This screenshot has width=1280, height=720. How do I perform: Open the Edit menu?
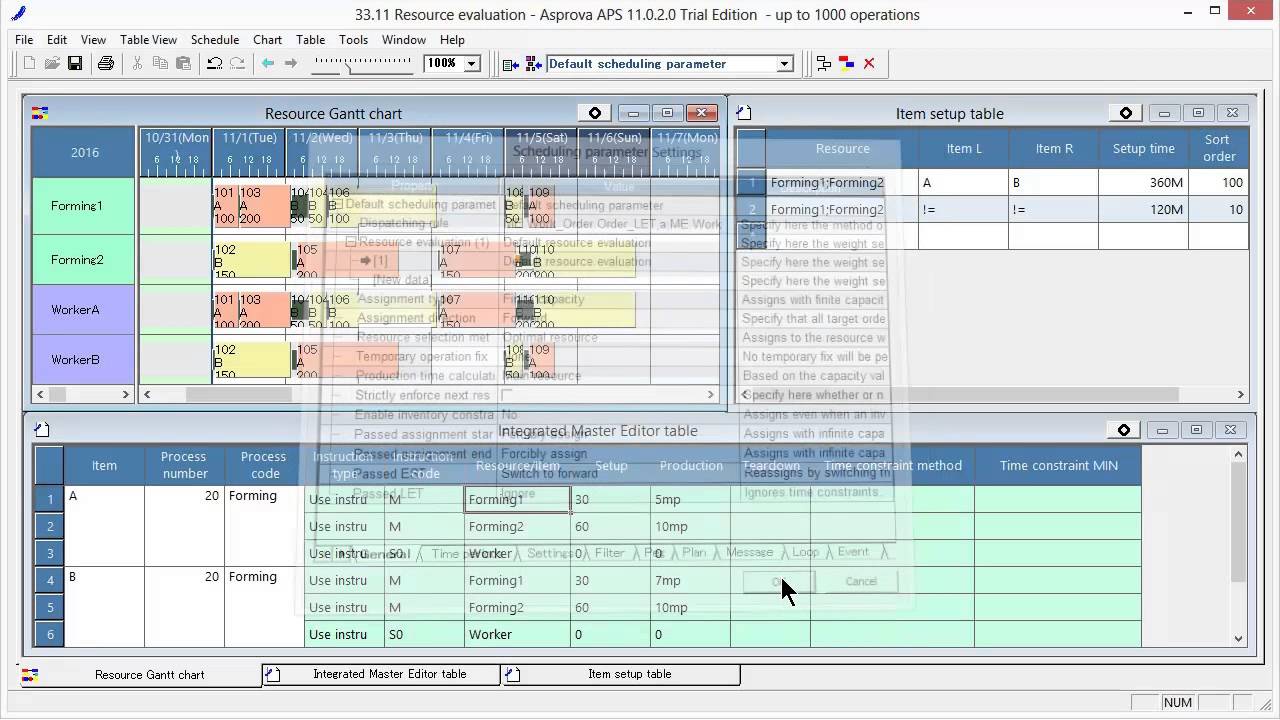coord(57,39)
